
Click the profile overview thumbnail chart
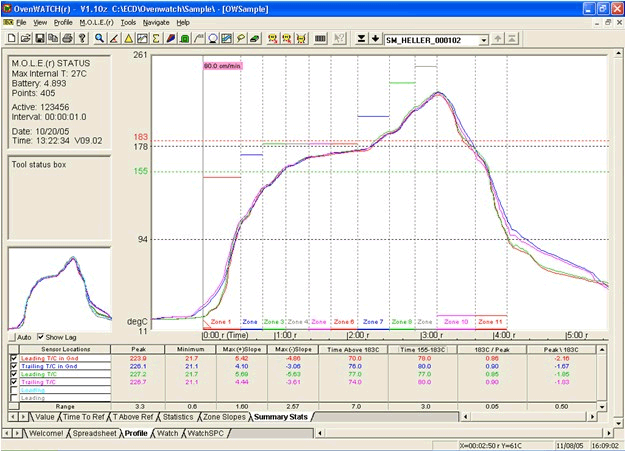coord(60,290)
